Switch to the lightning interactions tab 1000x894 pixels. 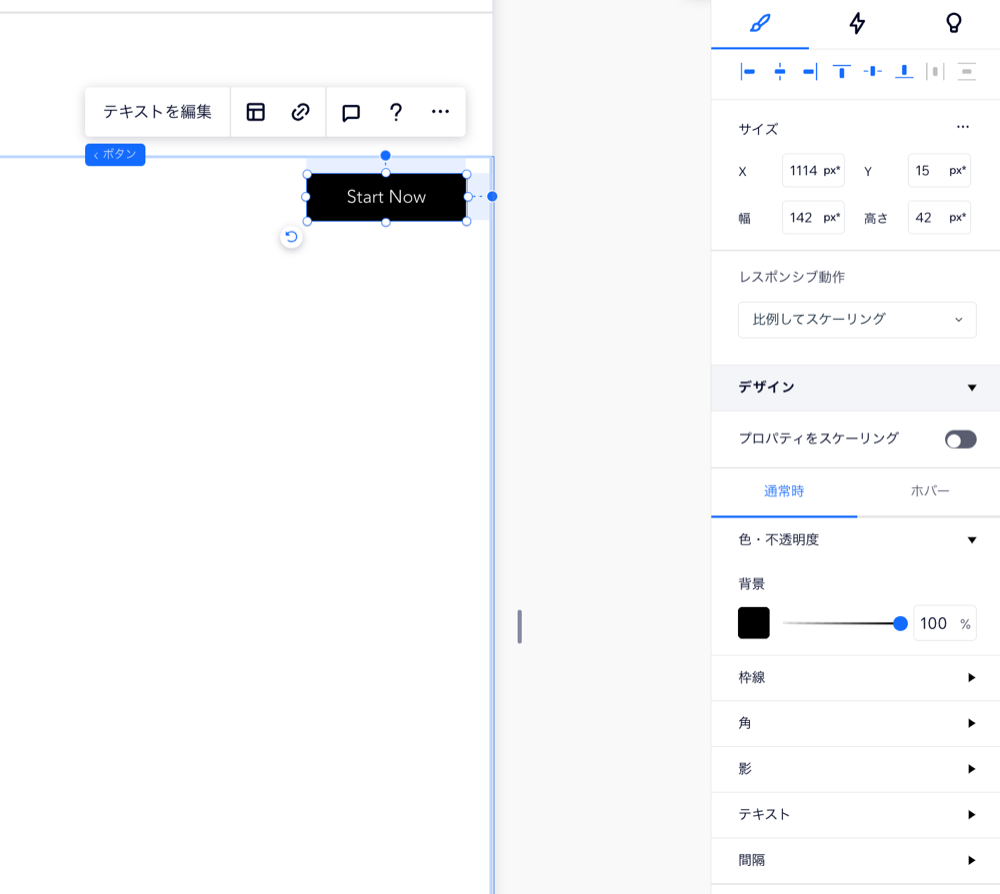[x=857, y=24]
